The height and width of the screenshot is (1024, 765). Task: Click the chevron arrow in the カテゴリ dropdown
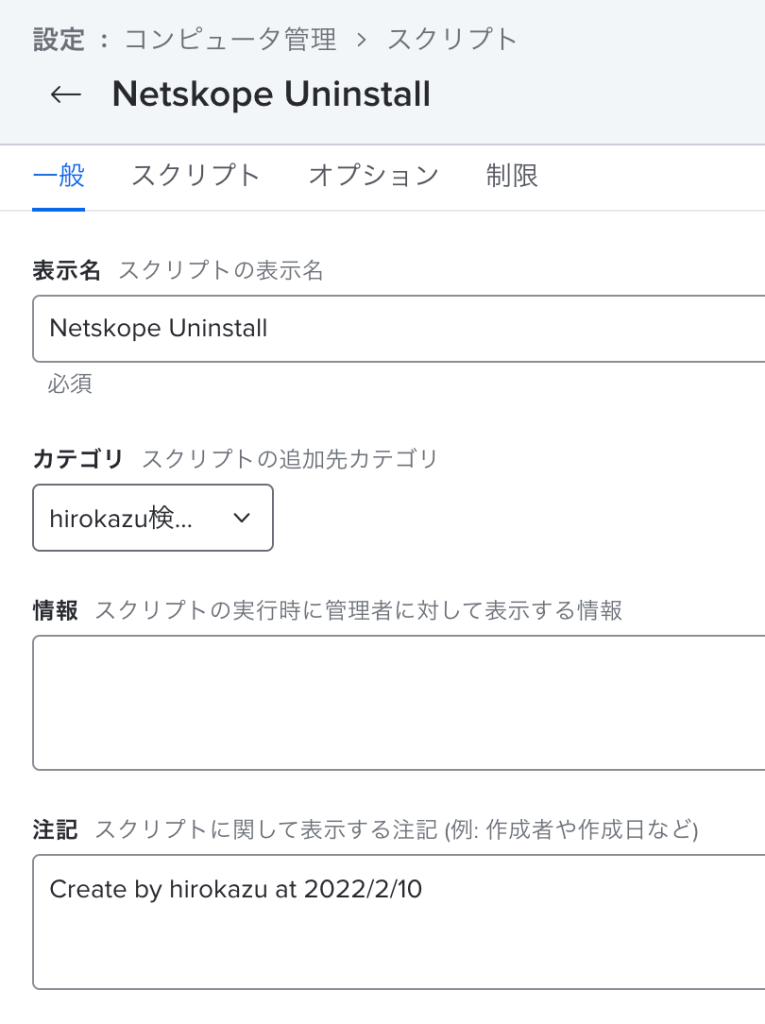pos(242,518)
